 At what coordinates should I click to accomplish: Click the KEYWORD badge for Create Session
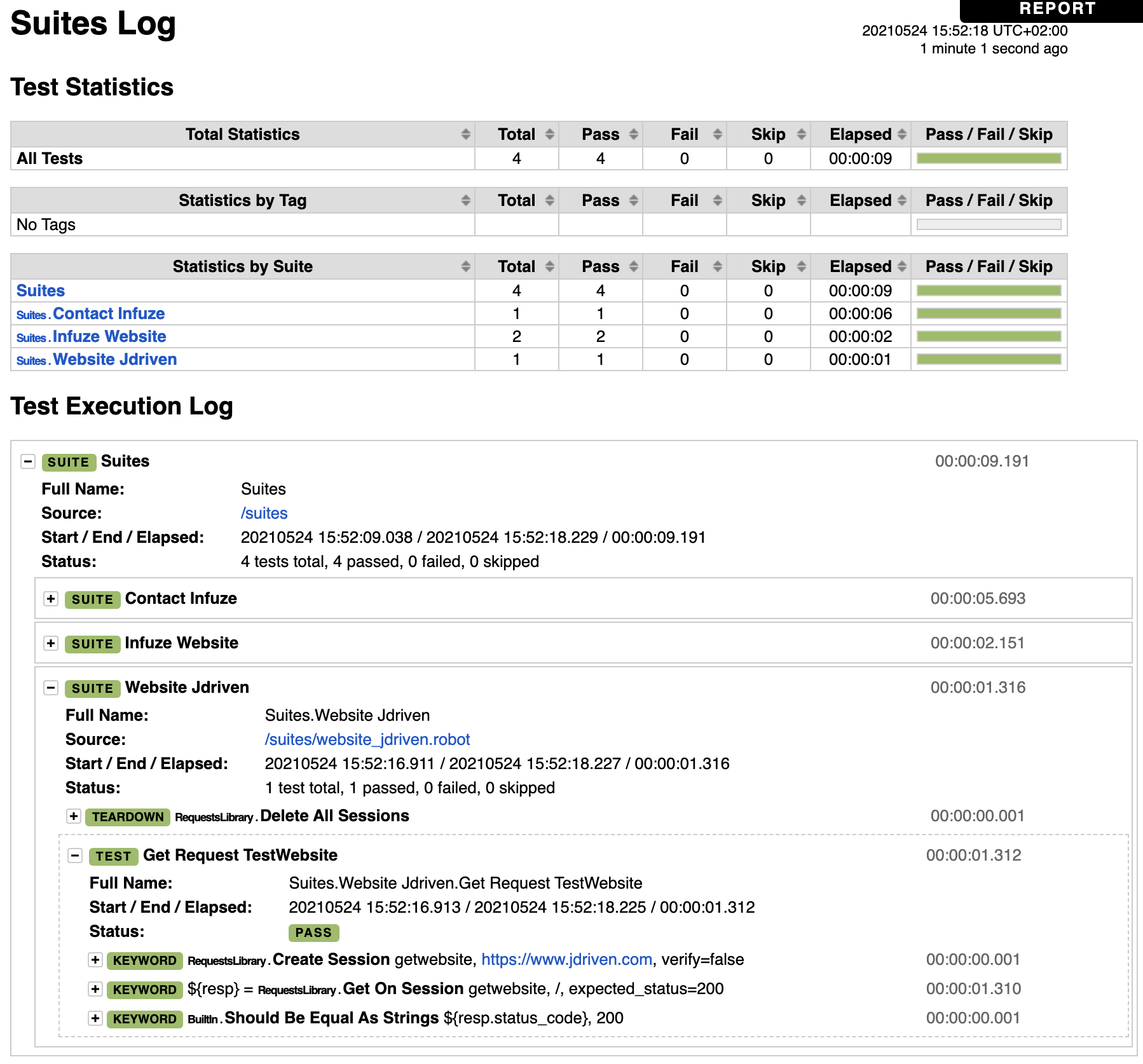click(x=144, y=960)
